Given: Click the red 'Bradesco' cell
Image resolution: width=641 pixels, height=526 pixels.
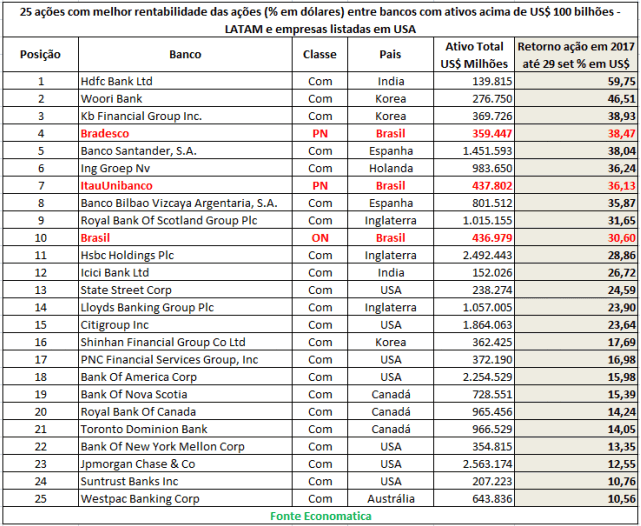Looking at the screenshot, I should click(185, 133).
